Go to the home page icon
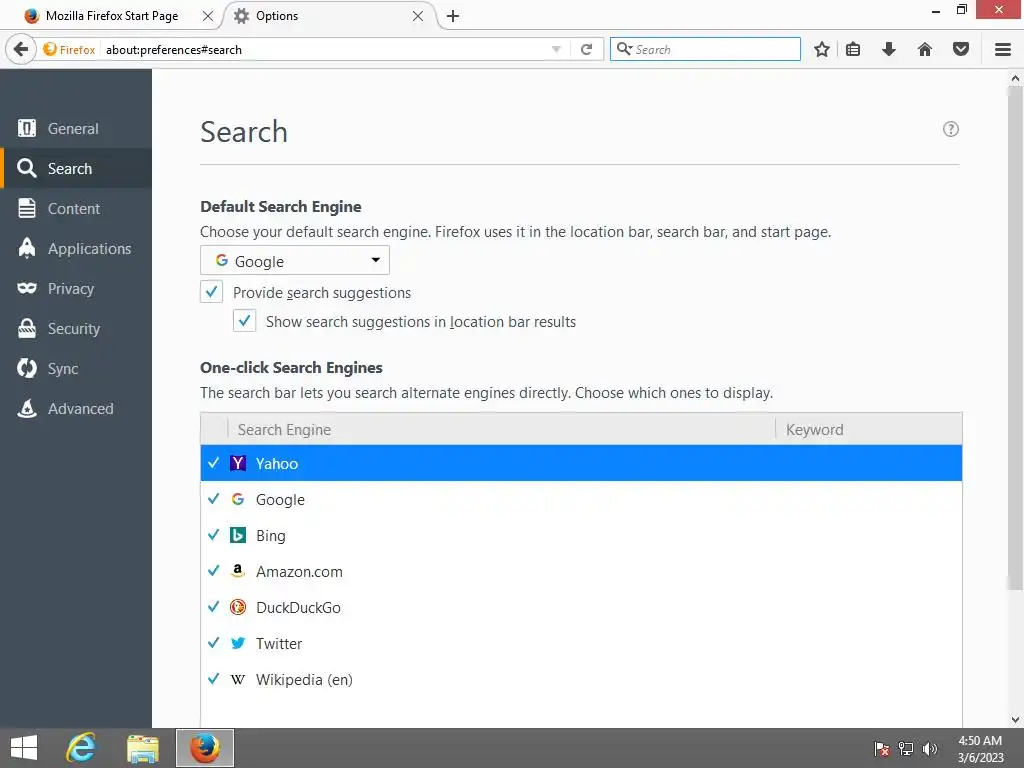The height and width of the screenshot is (768, 1024). 925,50
